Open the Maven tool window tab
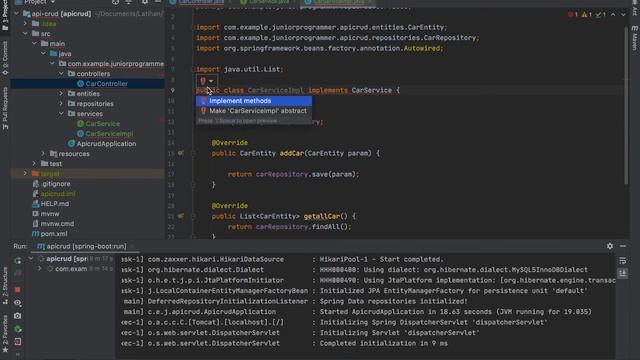Viewport: 640px width, 360px height. [x=635, y=38]
